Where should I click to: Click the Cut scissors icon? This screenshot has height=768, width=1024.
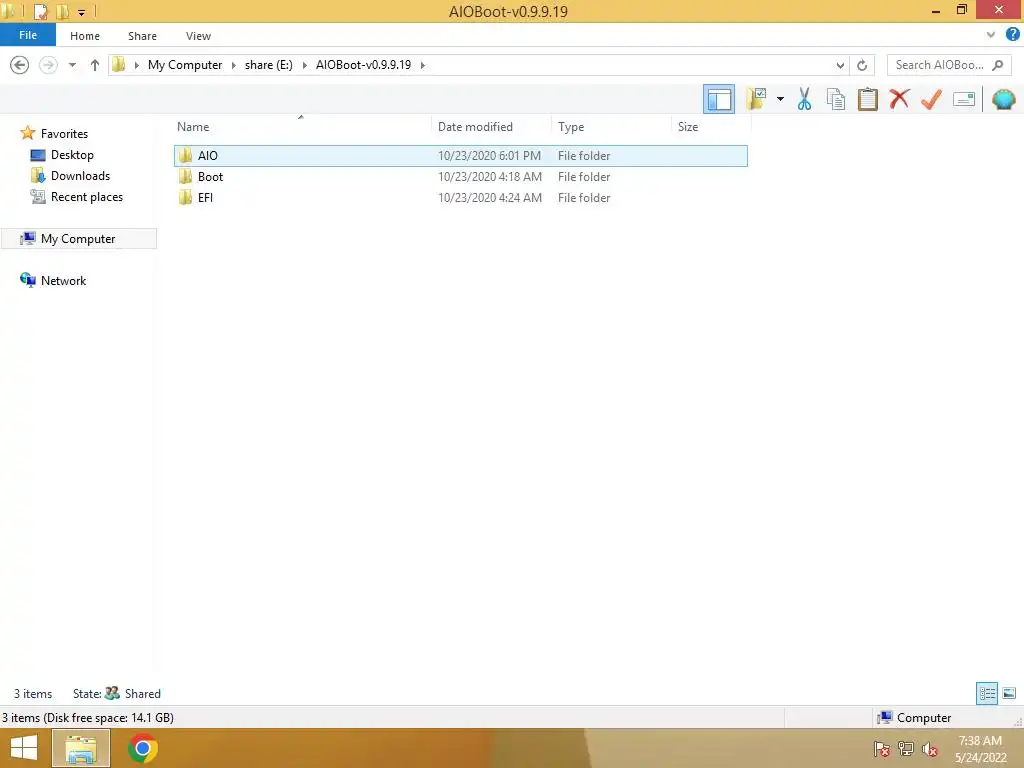(x=804, y=99)
